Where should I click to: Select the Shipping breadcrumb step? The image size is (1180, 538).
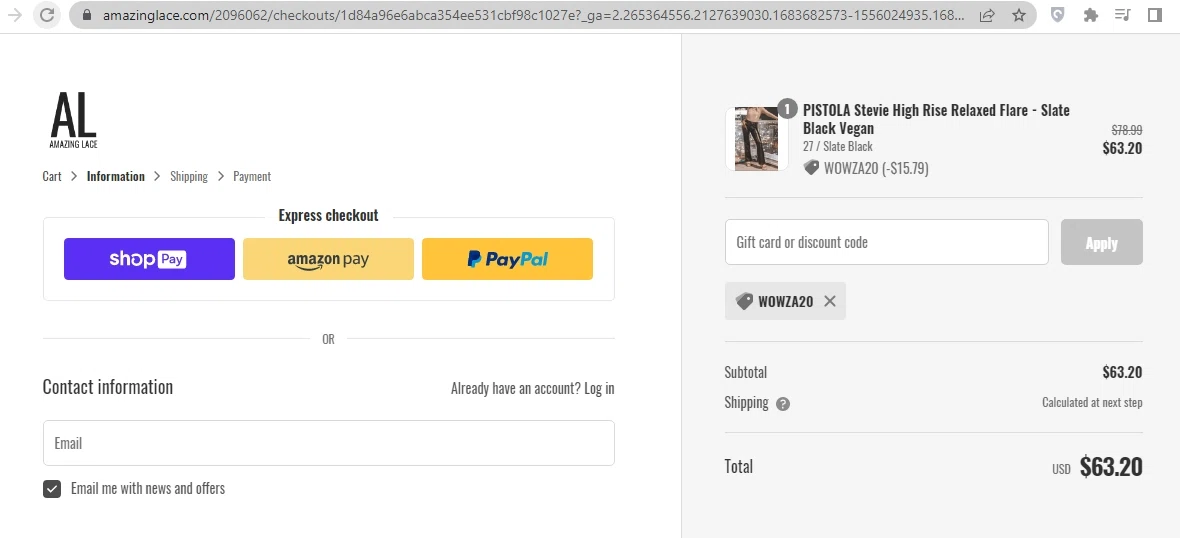tap(189, 176)
